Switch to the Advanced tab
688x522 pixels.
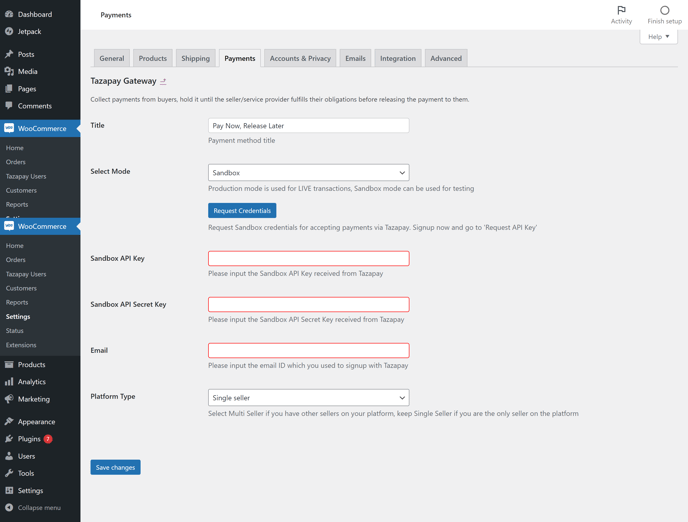(446, 58)
